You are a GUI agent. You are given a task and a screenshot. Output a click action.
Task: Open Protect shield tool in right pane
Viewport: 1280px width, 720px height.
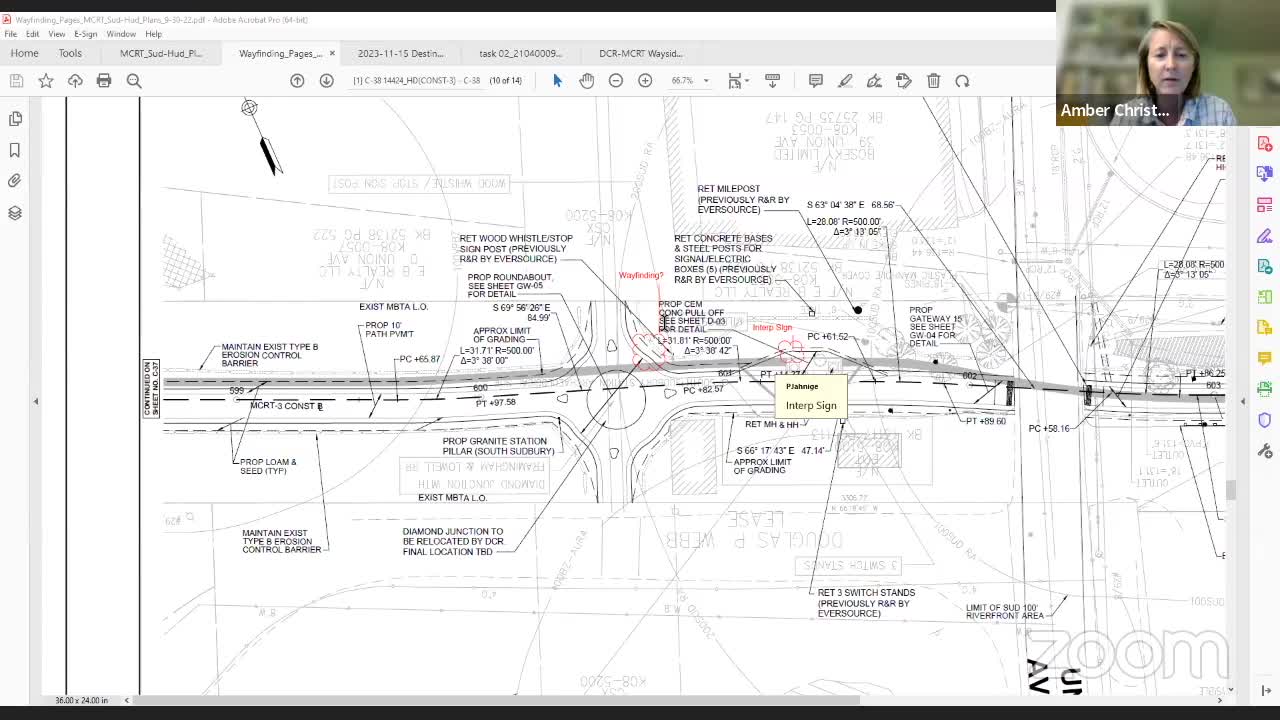[x=1265, y=420]
